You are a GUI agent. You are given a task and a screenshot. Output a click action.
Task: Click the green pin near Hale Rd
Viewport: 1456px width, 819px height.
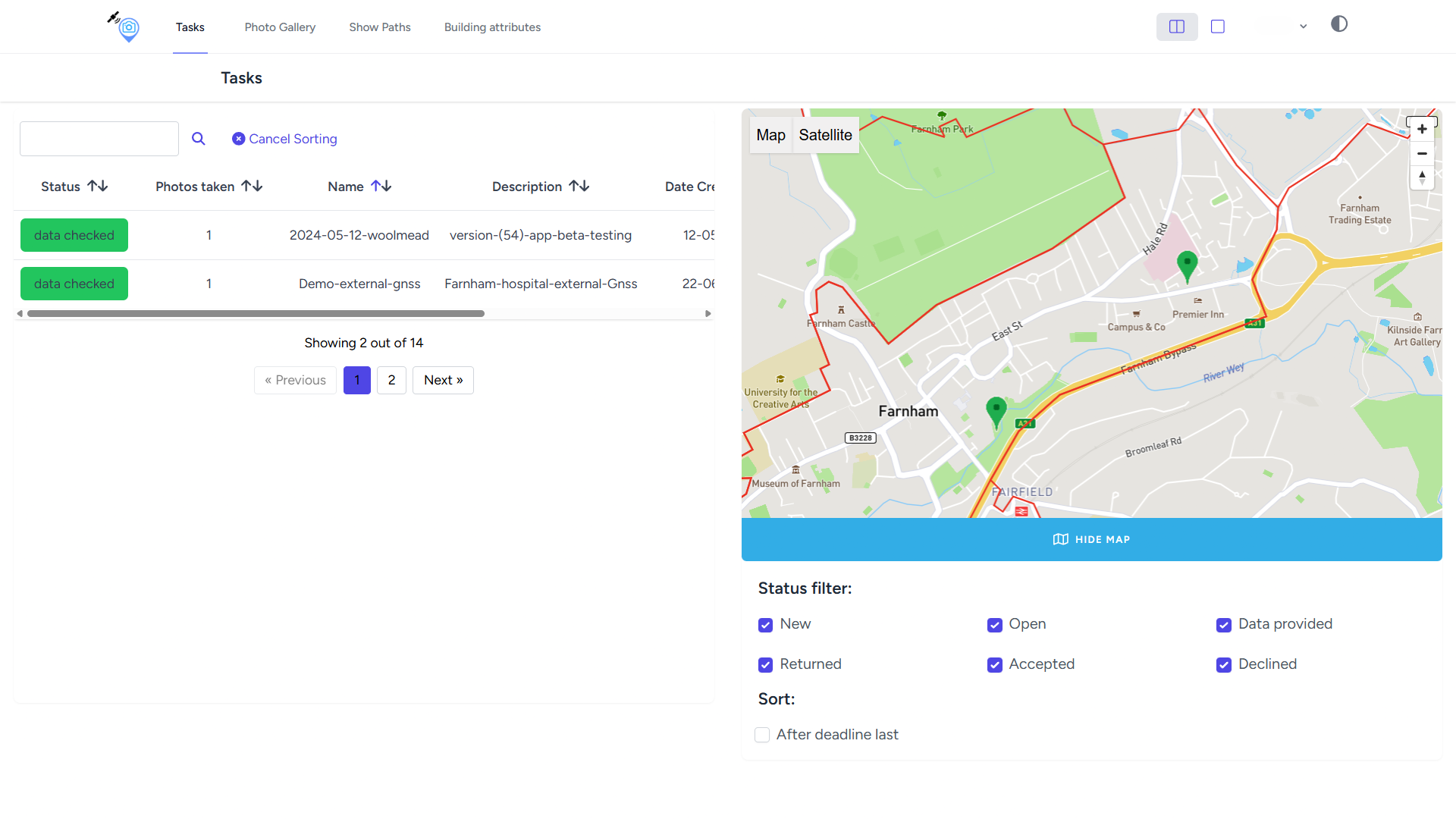click(1187, 265)
